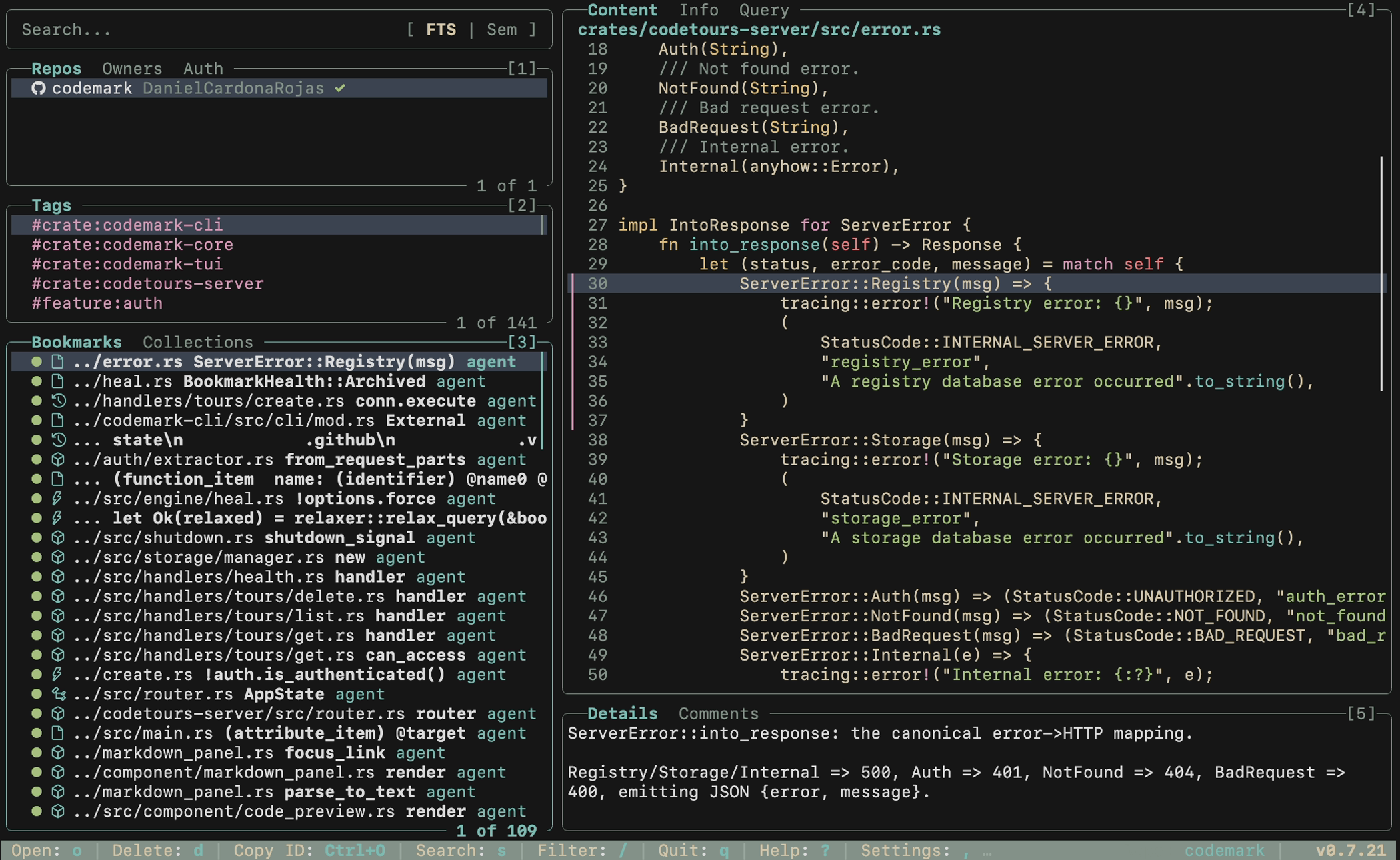Open the Auth tab in the repos panel
This screenshot has width=1400, height=860.
203,69
